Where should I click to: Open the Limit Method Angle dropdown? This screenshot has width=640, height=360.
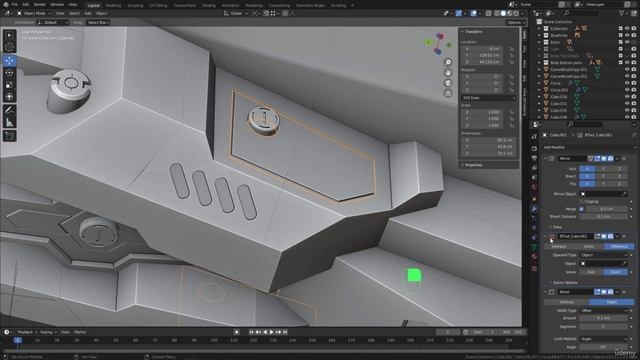[x=604, y=339]
